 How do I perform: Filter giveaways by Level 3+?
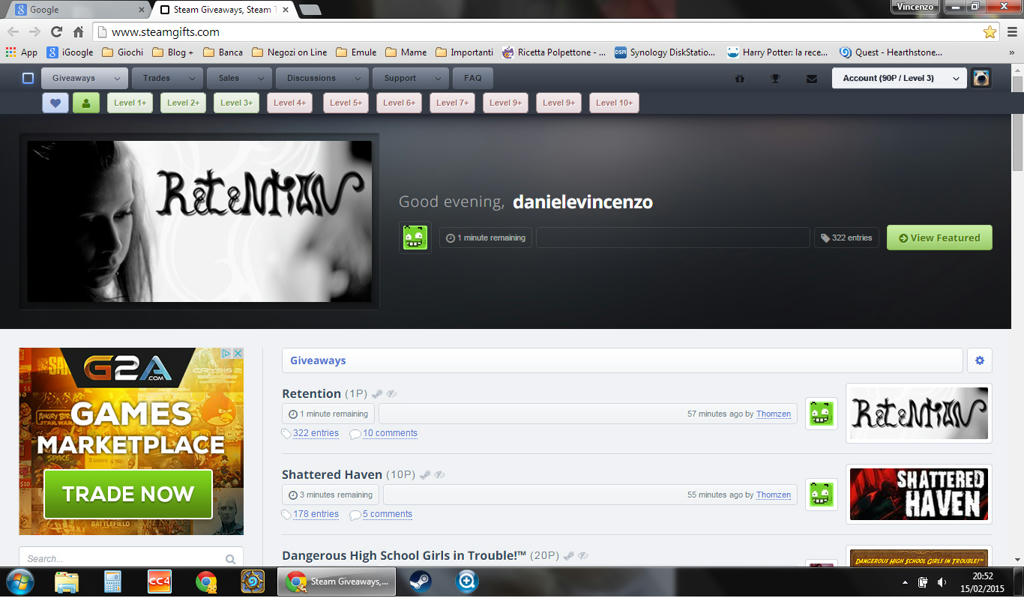click(236, 103)
